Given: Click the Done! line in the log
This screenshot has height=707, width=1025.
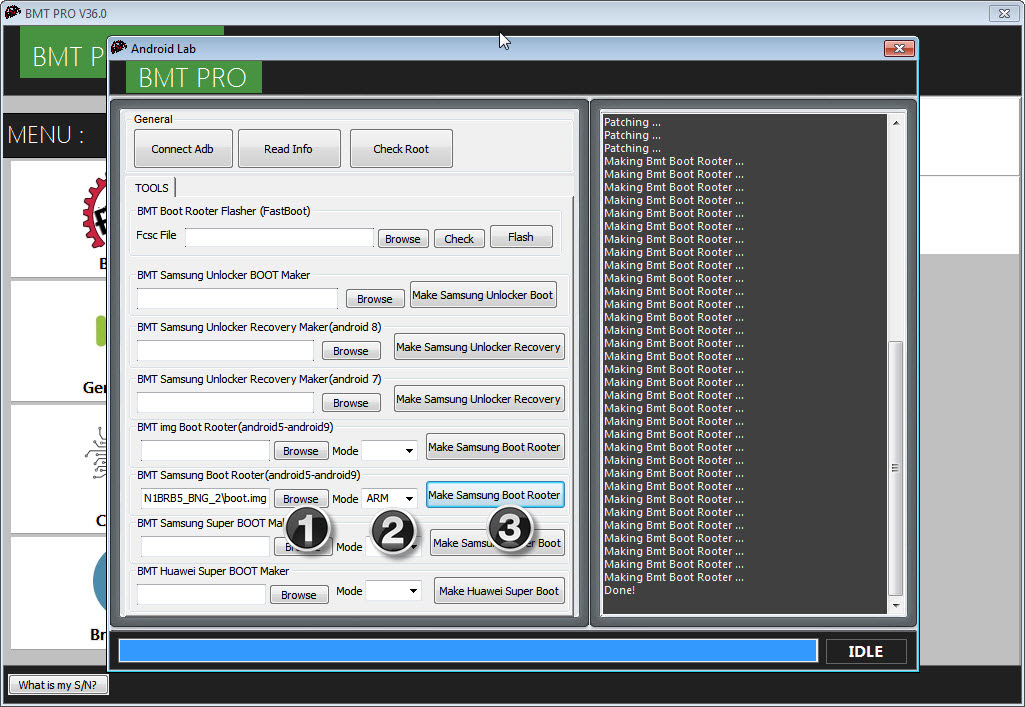Looking at the screenshot, I should pos(619,590).
